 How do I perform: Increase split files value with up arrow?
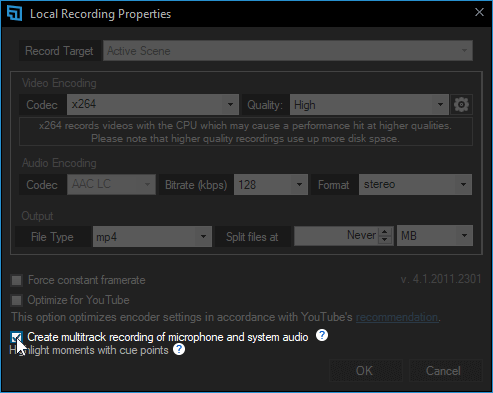pos(385,232)
